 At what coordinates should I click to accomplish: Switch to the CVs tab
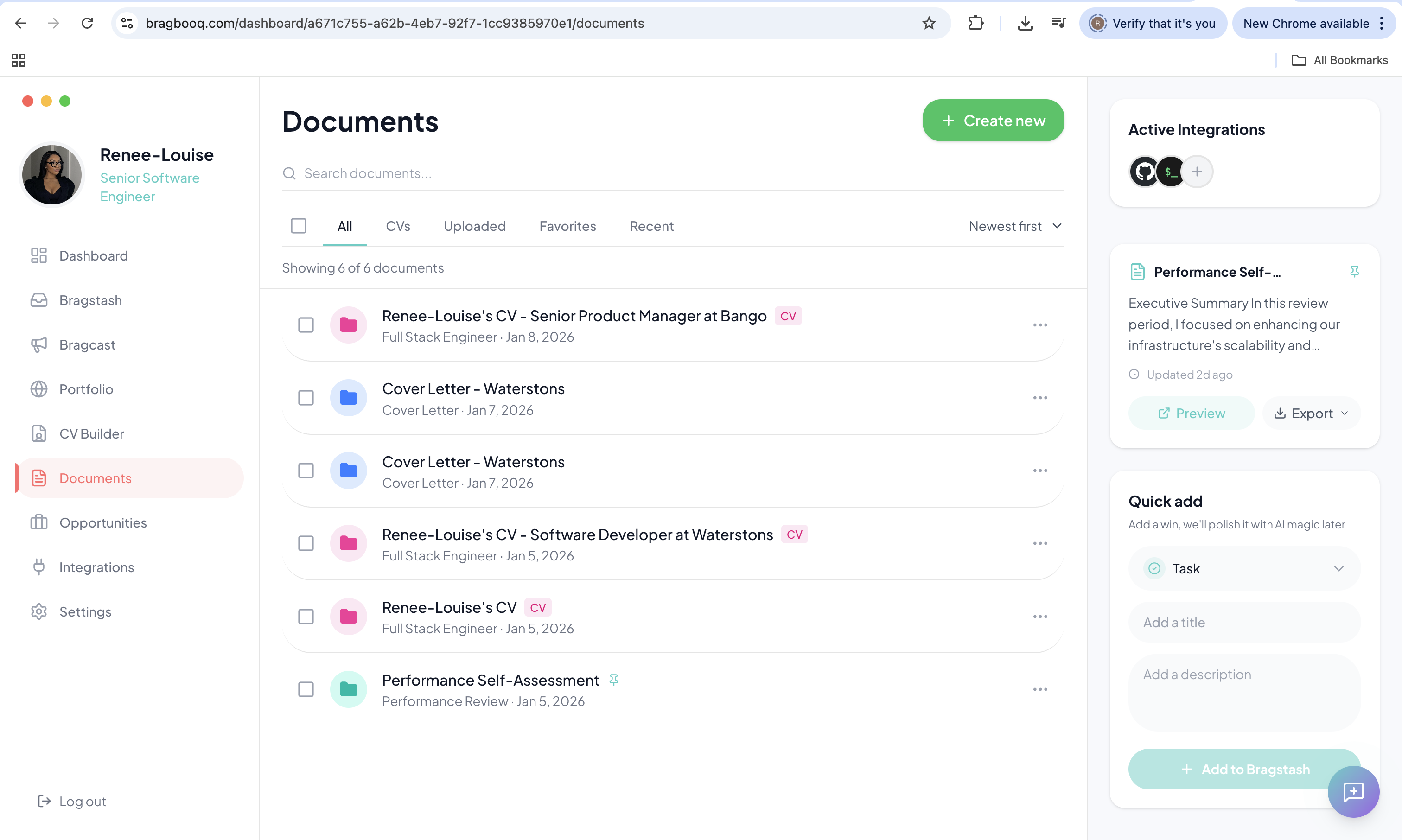[x=397, y=226]
